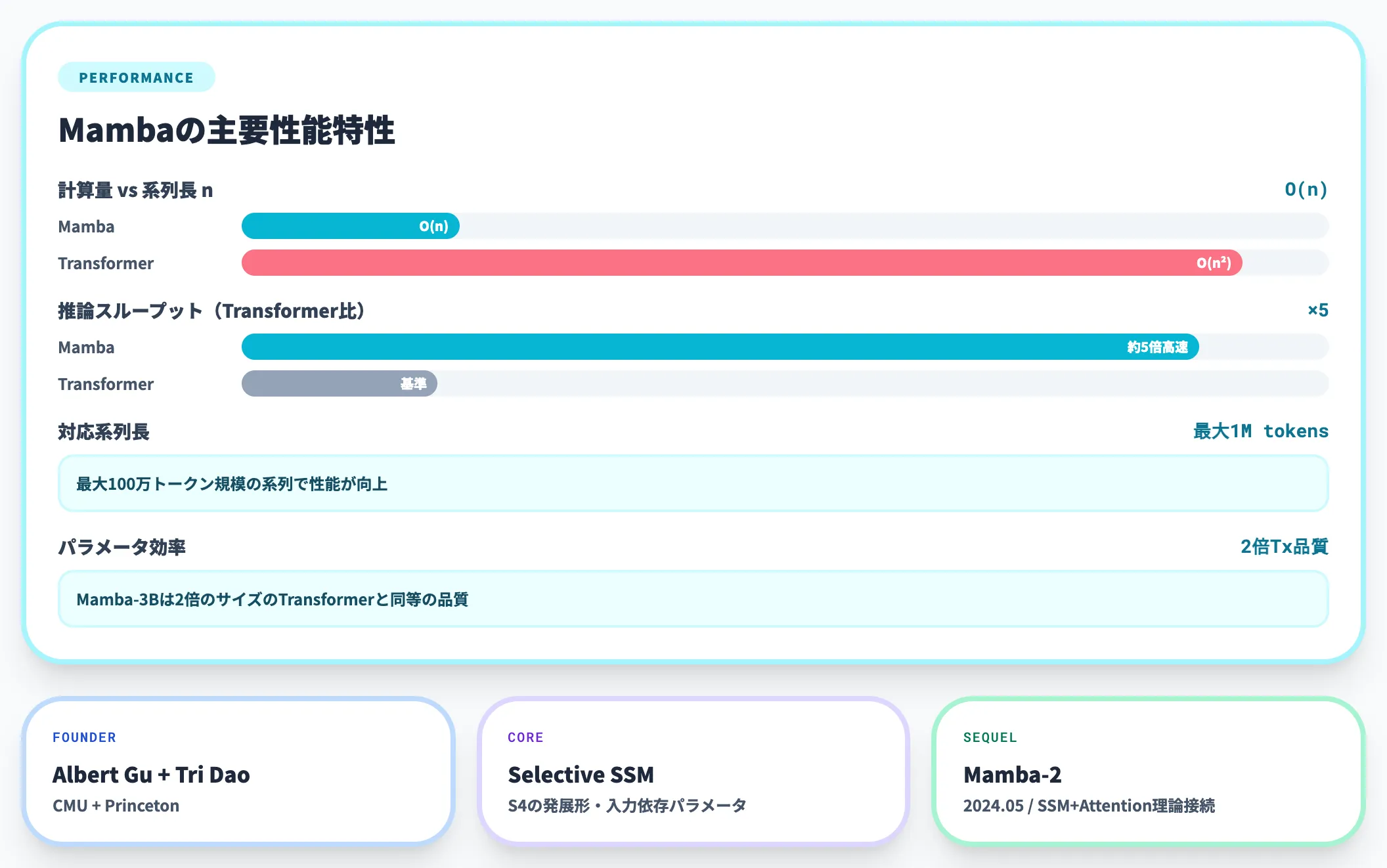1387x868 pixels.
Task: Click the Mamba 約5倍高速 throughput bar
Action: point(720,347)
